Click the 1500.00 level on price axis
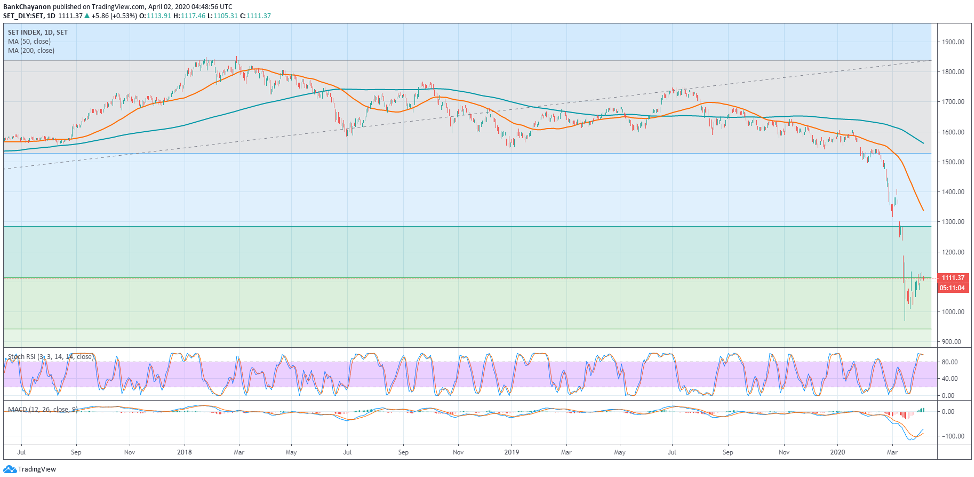This screenshot has width=974, height=477. click(951, 162)
